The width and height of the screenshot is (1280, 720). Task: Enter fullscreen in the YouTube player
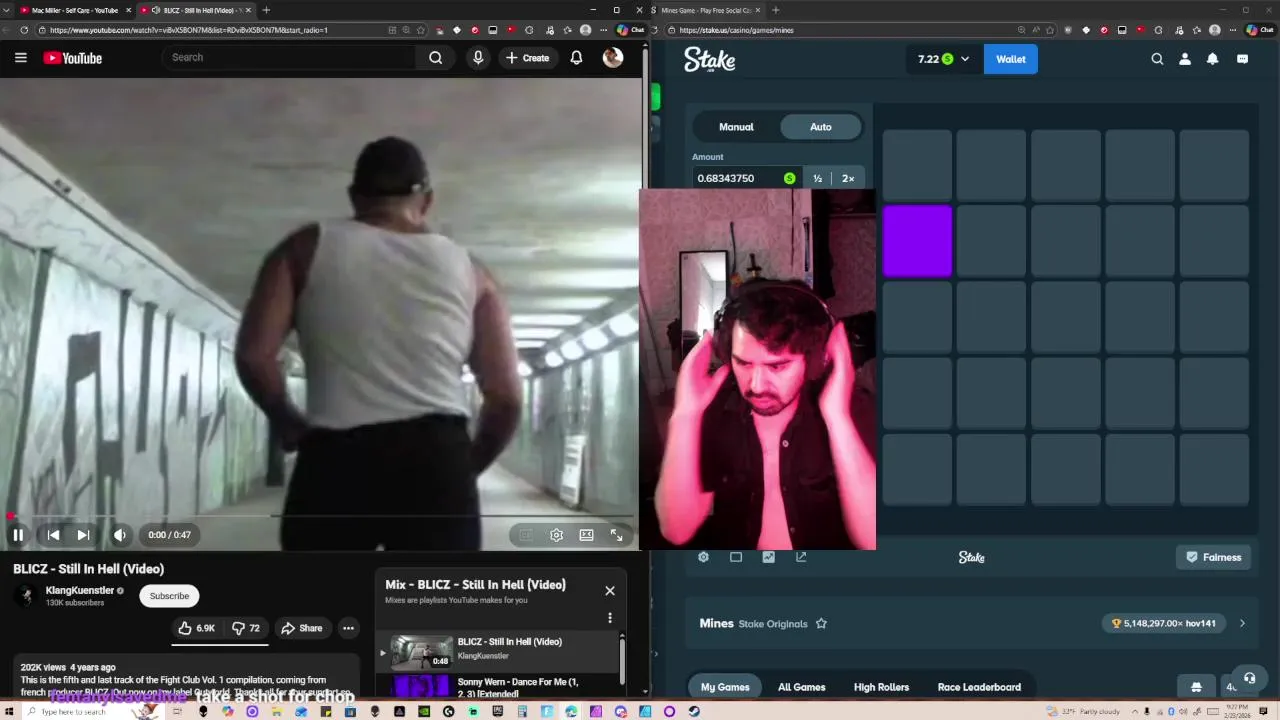pyautogui.click(x=616, y=535)
